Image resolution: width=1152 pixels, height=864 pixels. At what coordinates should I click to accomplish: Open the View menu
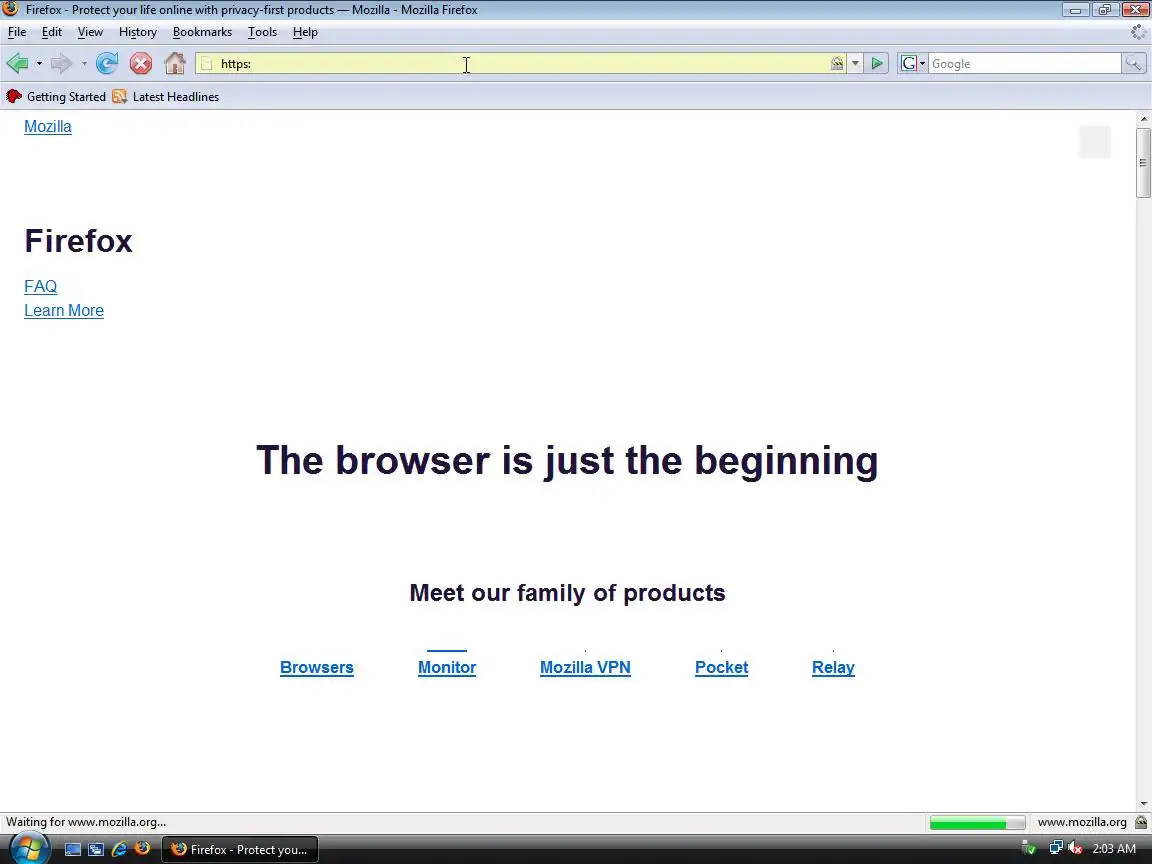click(90, 32)
